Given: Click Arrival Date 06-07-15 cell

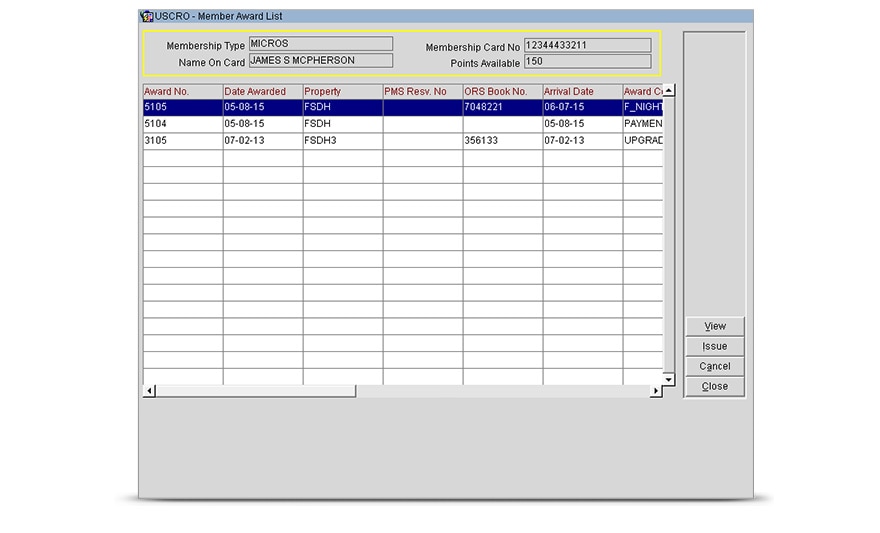Looking at the screenshot, I should (583, 108).
